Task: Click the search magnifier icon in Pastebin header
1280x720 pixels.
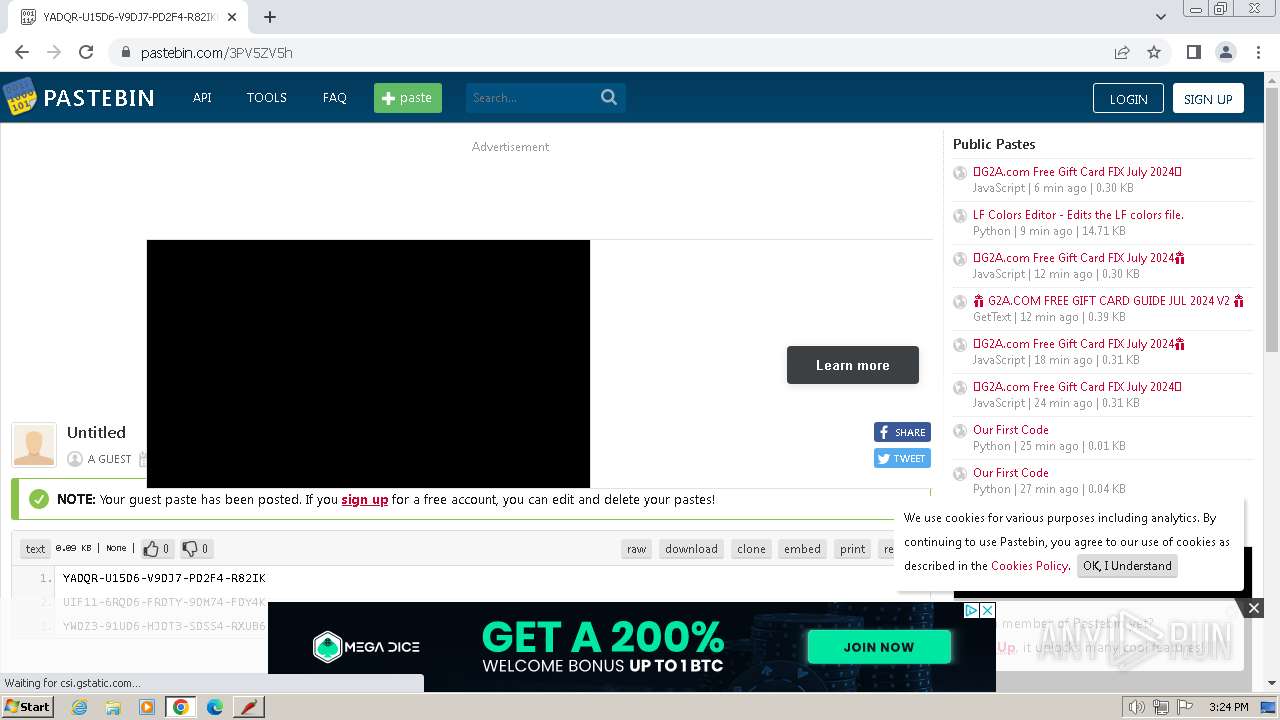Action: pyautogui.click(x=609, y=97)
